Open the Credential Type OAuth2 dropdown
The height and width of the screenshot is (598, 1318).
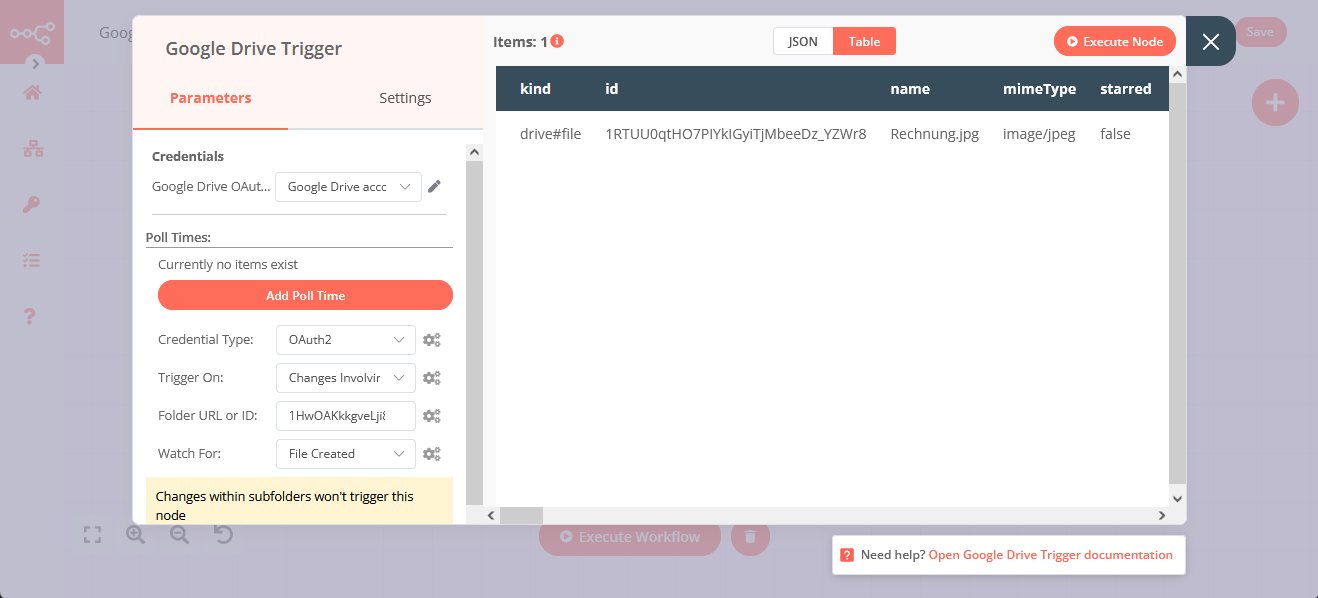[345, 340]
